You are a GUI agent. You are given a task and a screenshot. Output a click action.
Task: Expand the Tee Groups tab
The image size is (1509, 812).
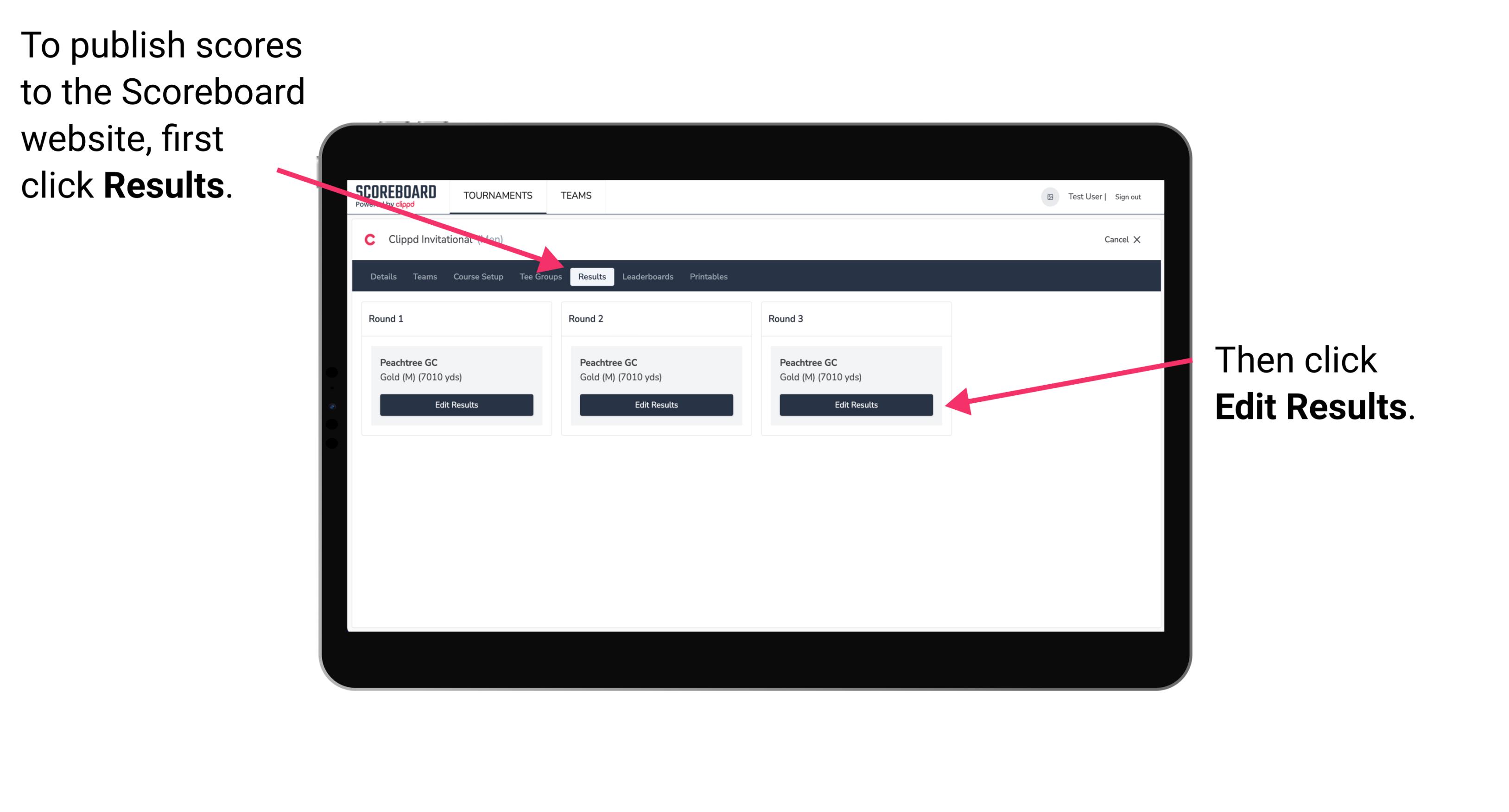tap(540, 277)
